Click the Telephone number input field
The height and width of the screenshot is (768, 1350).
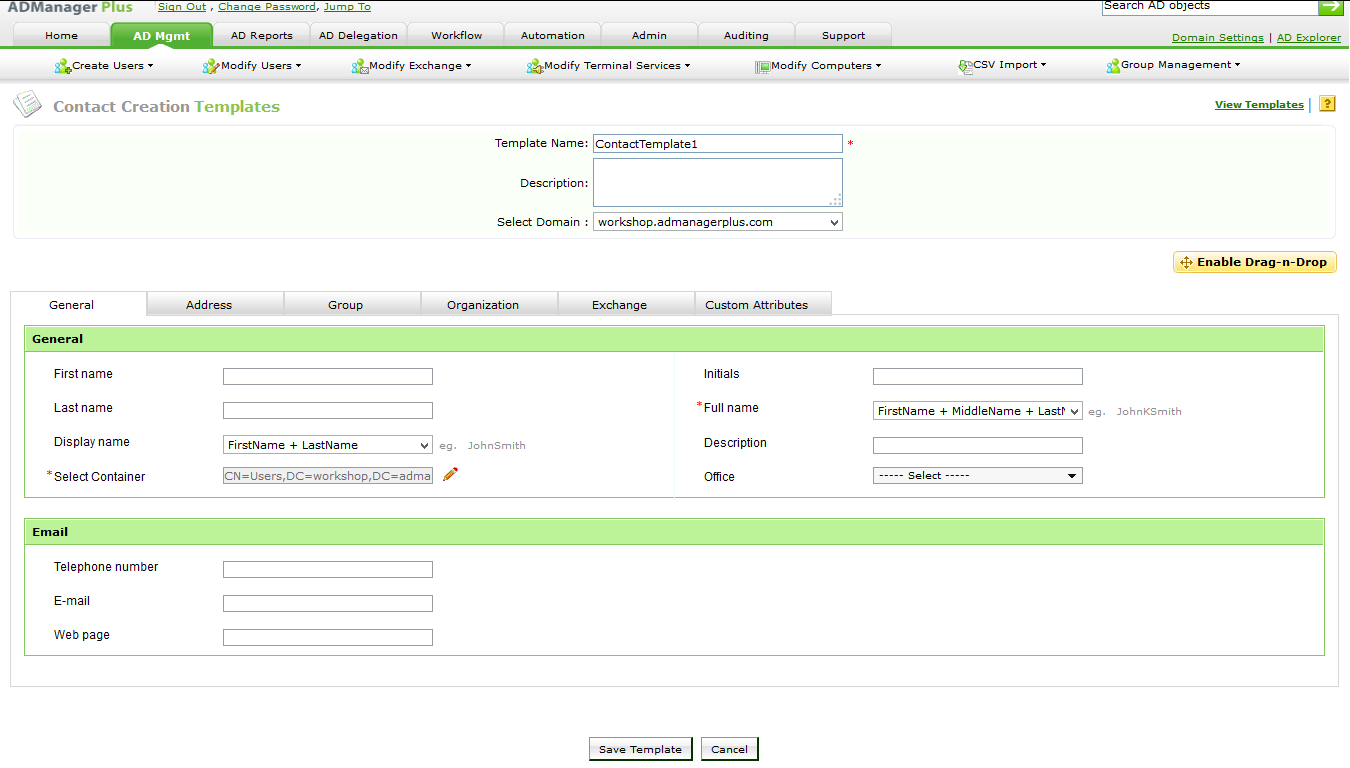point(328,569)
